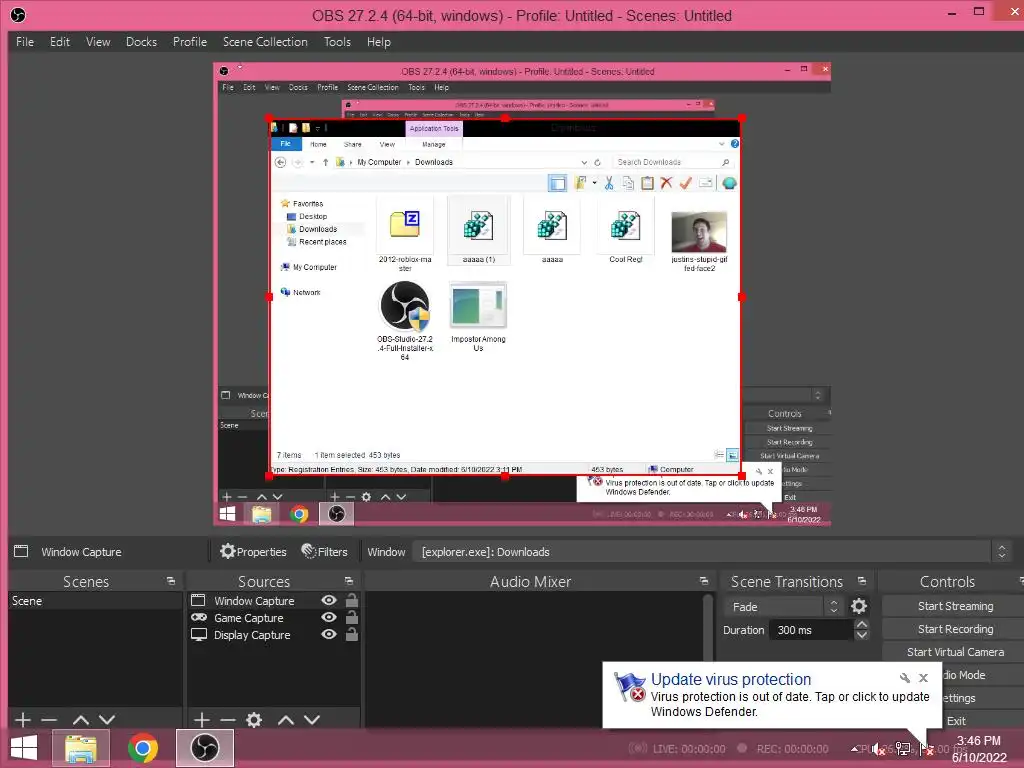Screen dimensions: 1024x768
Task: Move source down in list
Action: [312, 720]
